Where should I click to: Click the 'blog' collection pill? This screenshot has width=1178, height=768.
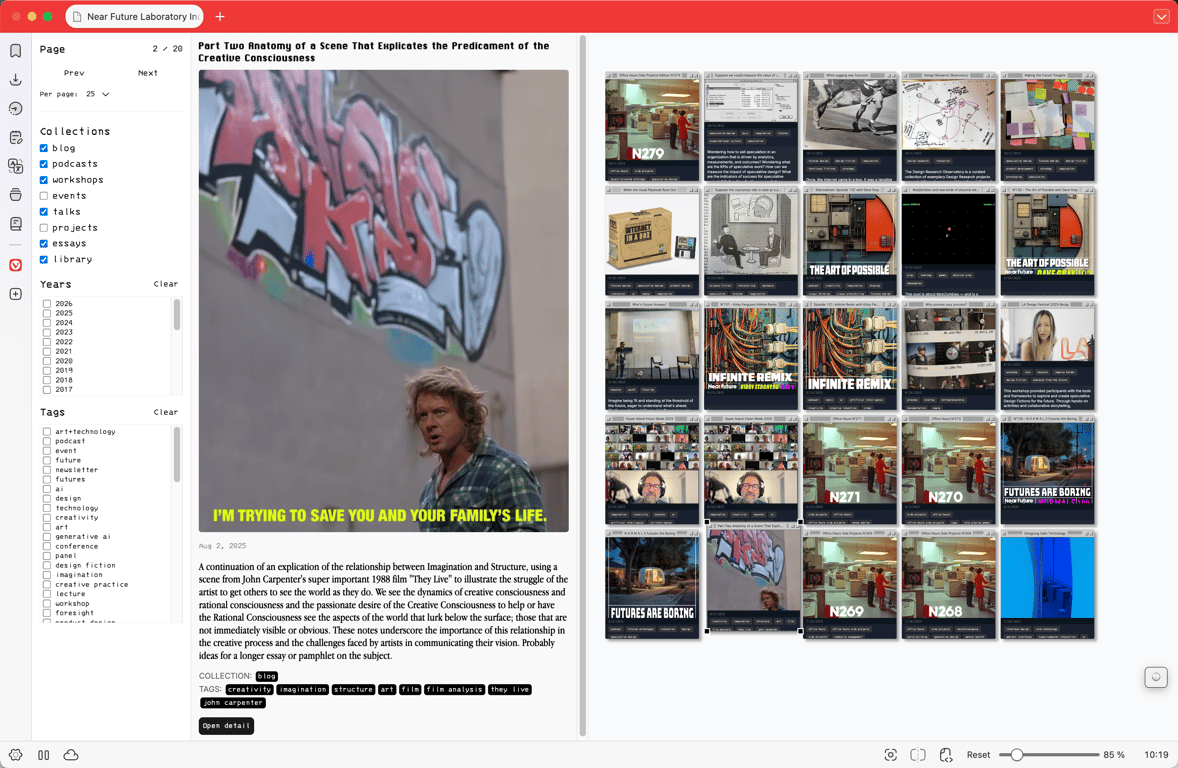[267, 676]
